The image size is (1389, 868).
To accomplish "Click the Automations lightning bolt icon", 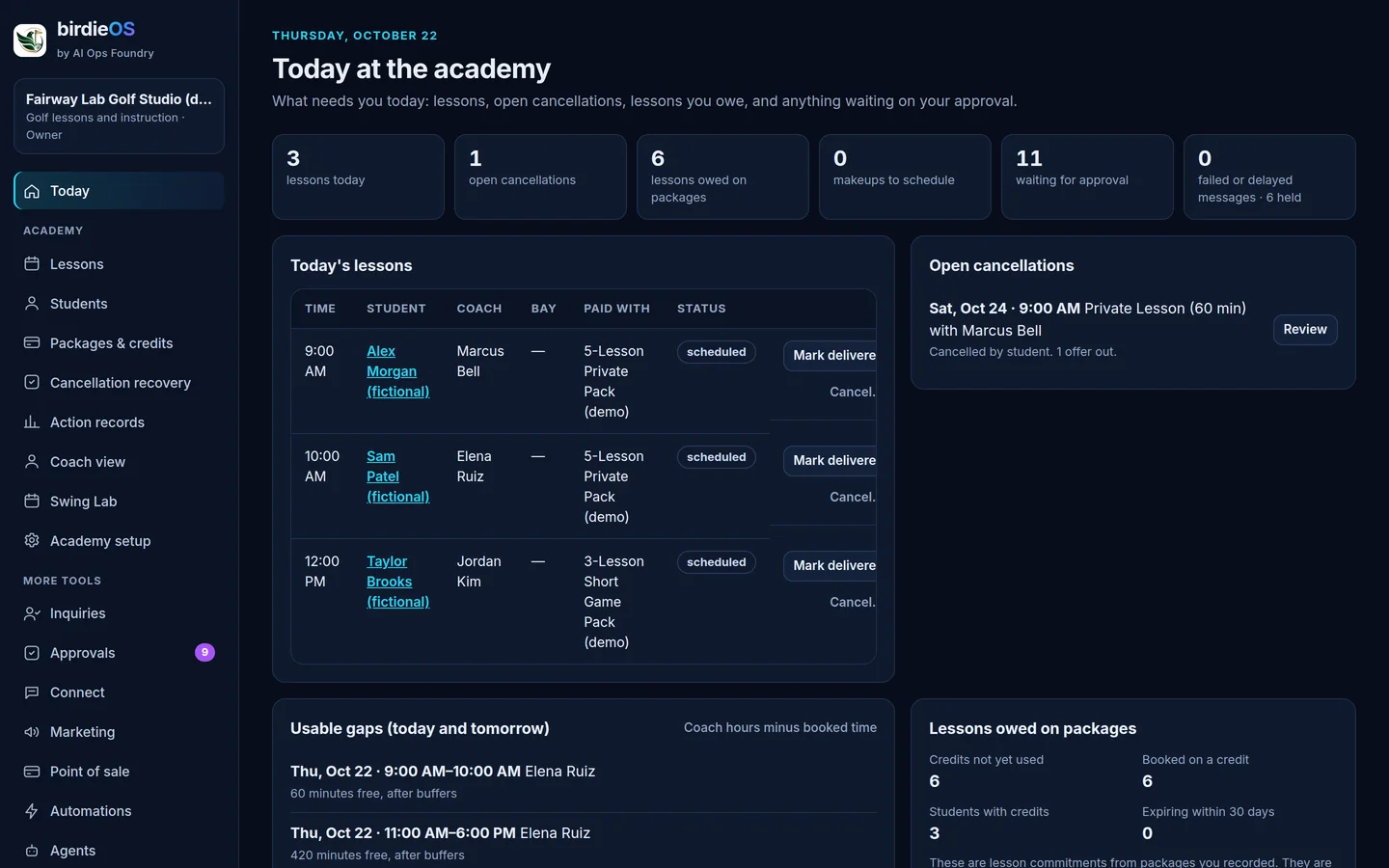I will point(32,811).
